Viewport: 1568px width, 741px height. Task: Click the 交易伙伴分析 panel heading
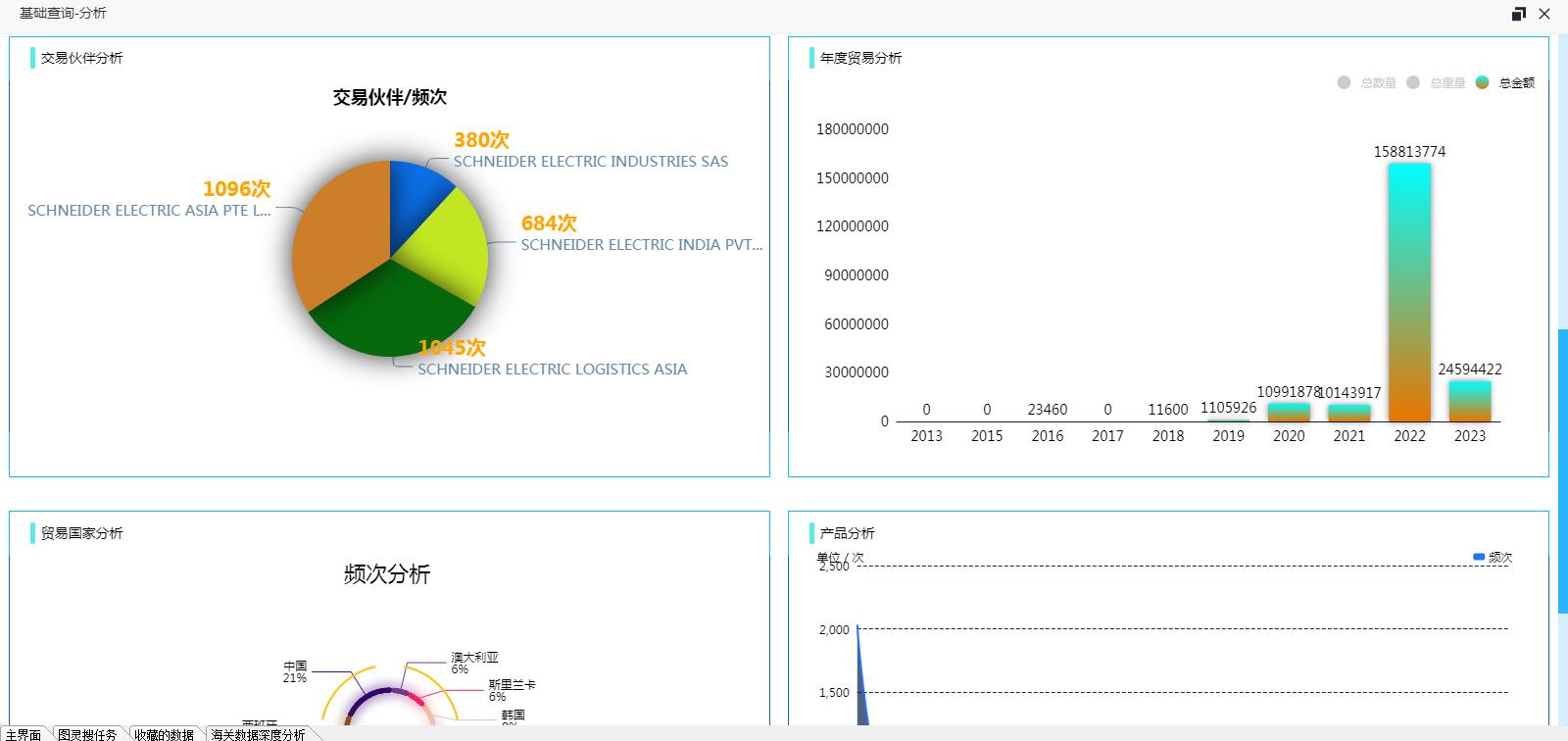coord(82,58)
